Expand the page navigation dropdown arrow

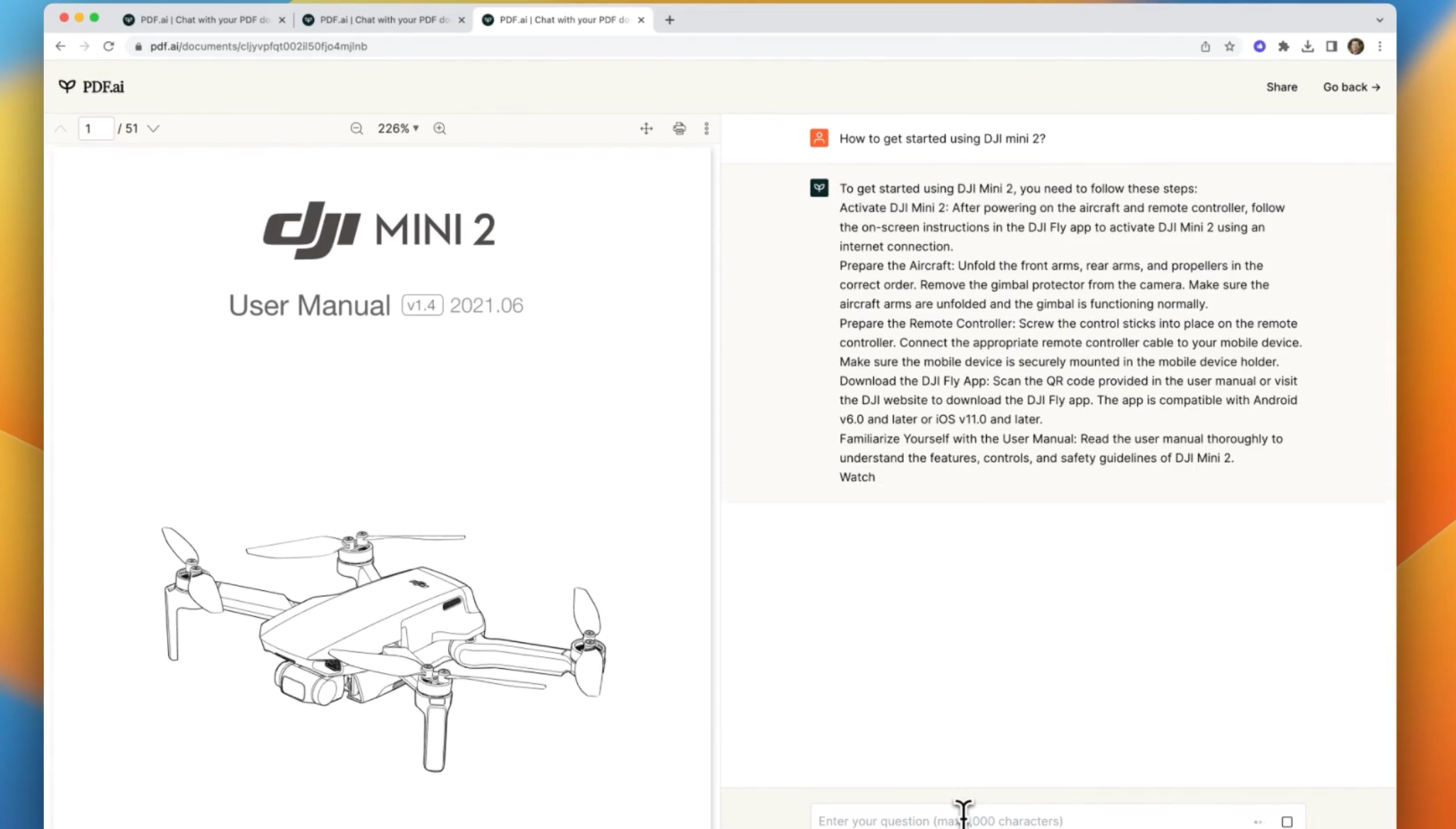[x=153, y=128]
